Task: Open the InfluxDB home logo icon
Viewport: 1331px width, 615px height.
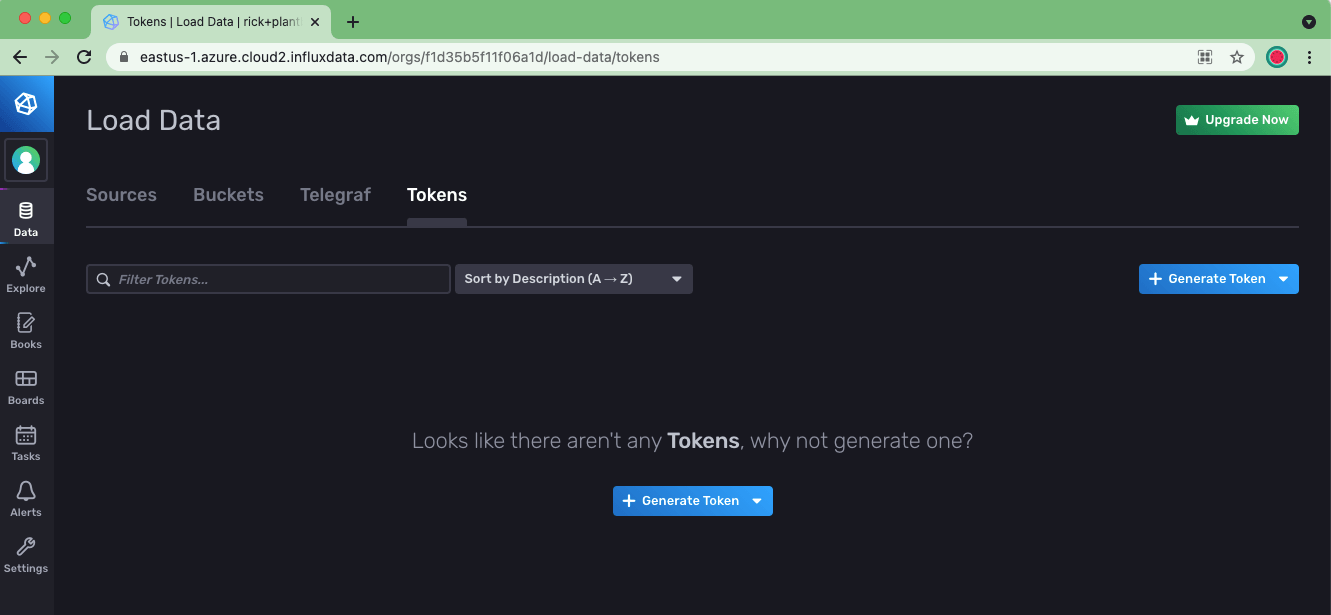Action: (x=26, y=103)
